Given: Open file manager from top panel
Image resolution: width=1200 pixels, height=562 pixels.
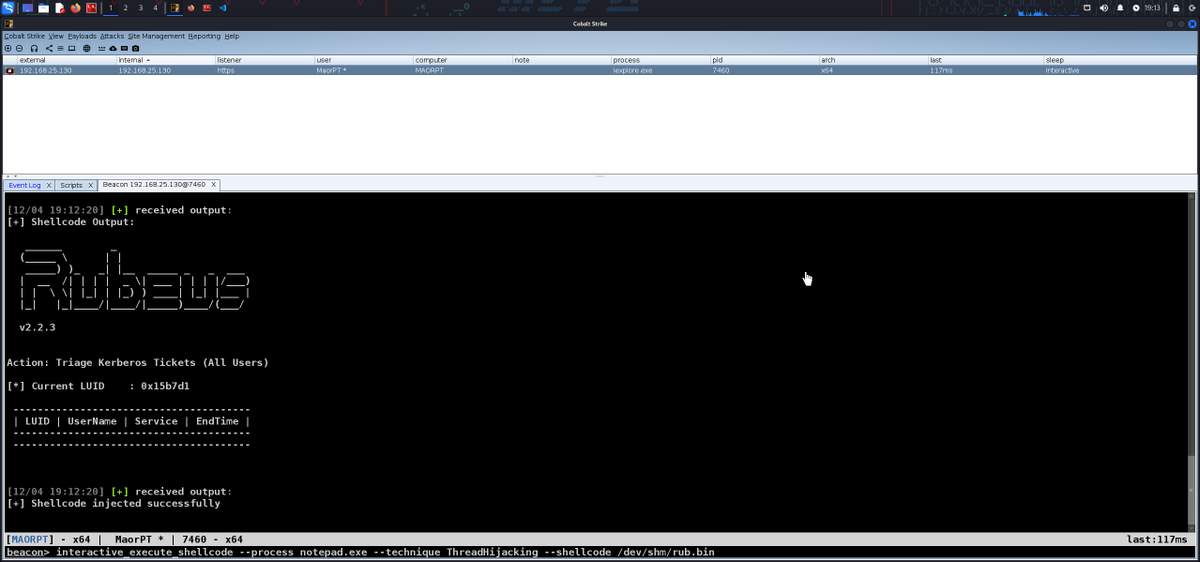Looking at the screenshot, I should pyautogui.click(x=43, y=8).
